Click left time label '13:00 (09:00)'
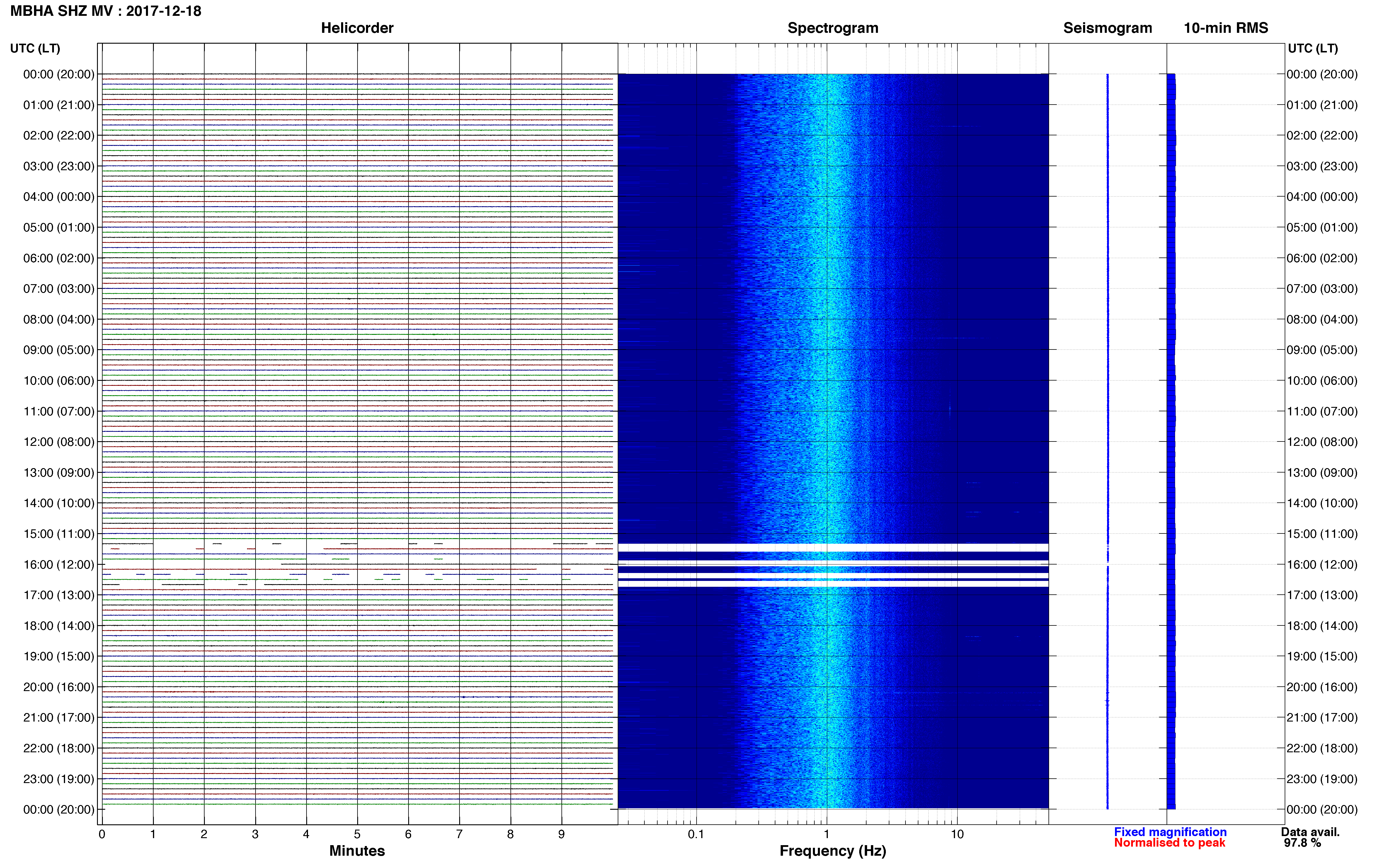The width and height of the screenshot is (1389, 868). 59,473
